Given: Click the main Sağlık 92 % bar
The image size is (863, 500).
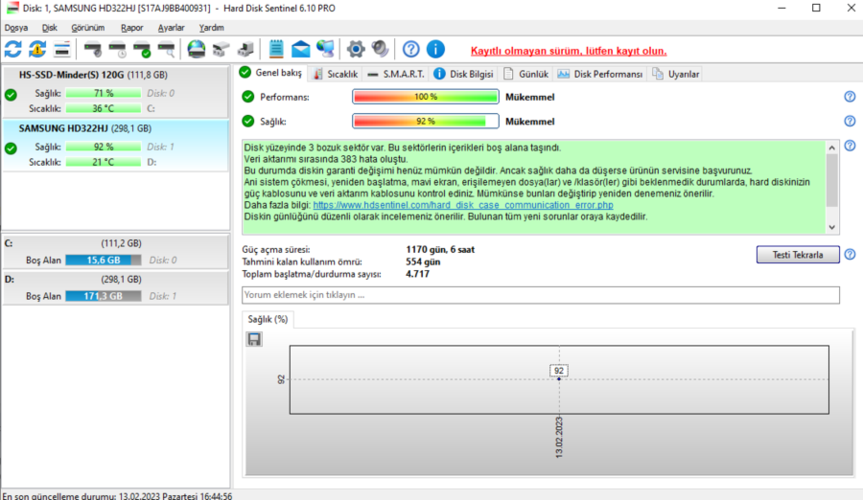Looking at the screenshot, I should click(425, 121).
